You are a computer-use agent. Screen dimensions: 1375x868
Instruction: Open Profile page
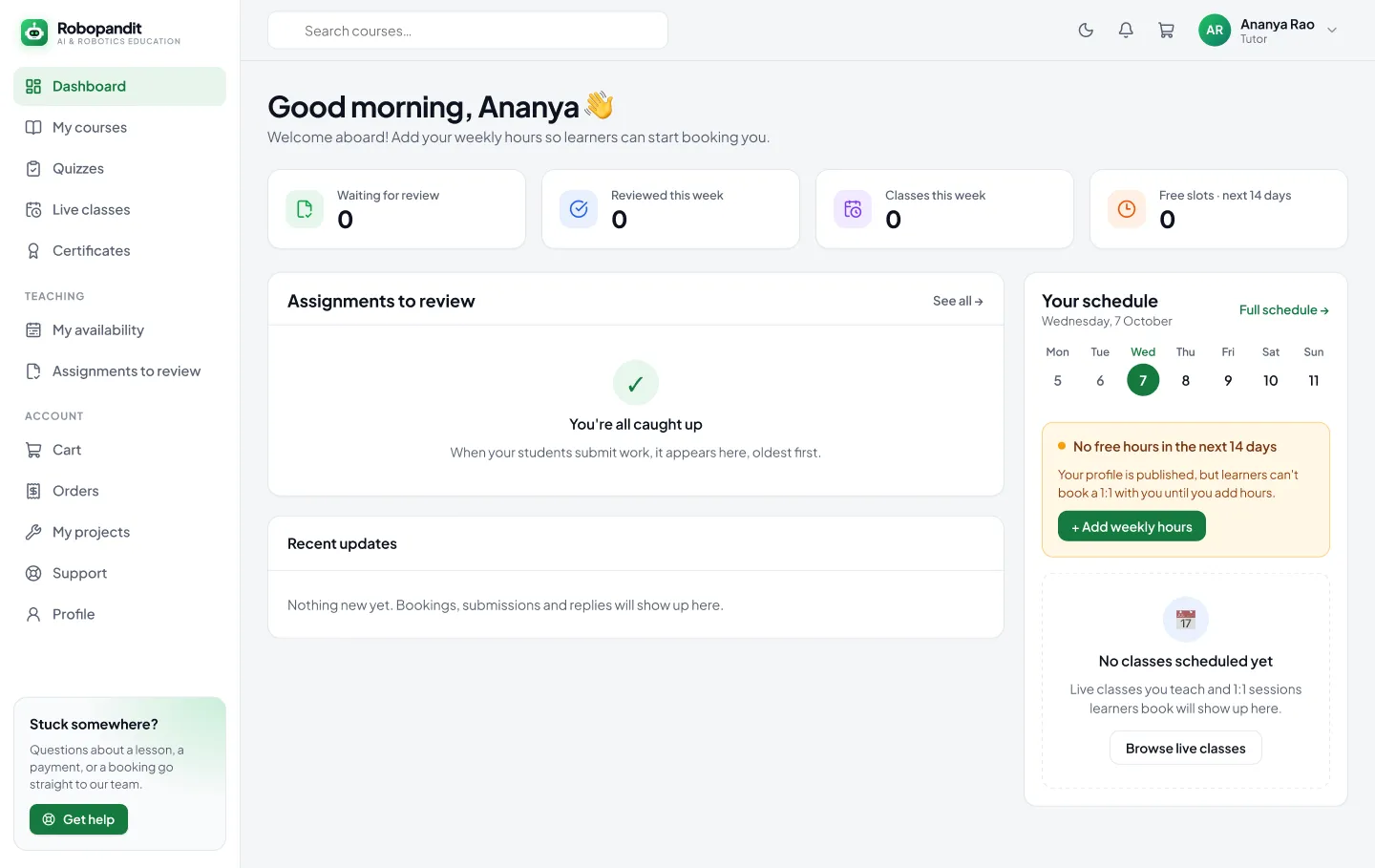click(120, 614)
